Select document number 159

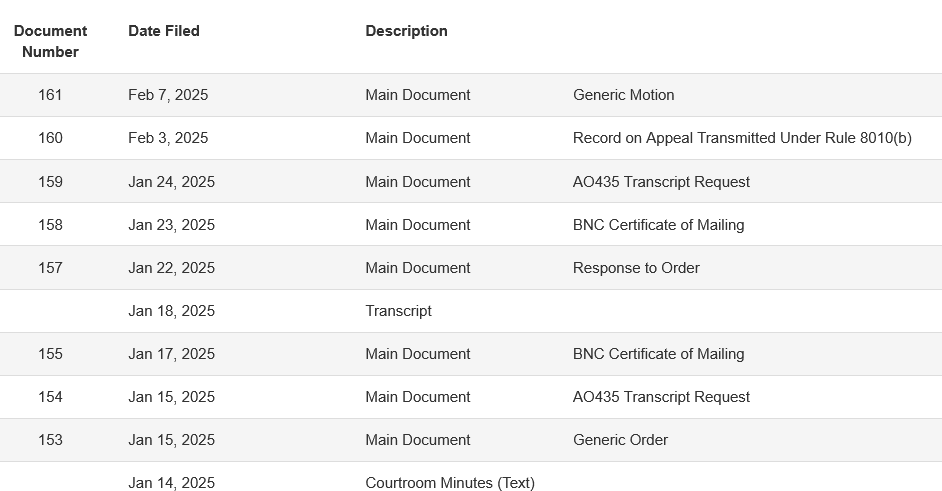(x=50, y=182)
